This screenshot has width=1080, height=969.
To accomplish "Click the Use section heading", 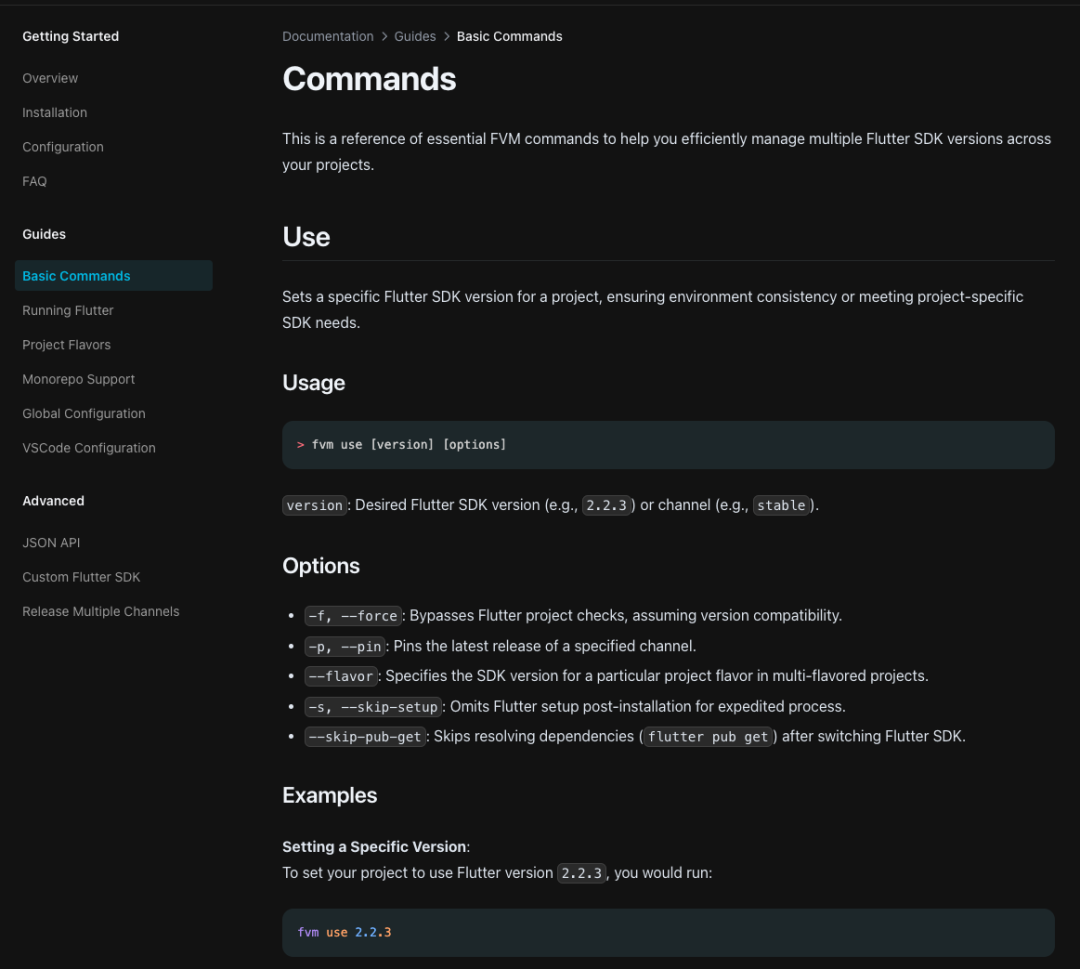I will 306,237.
